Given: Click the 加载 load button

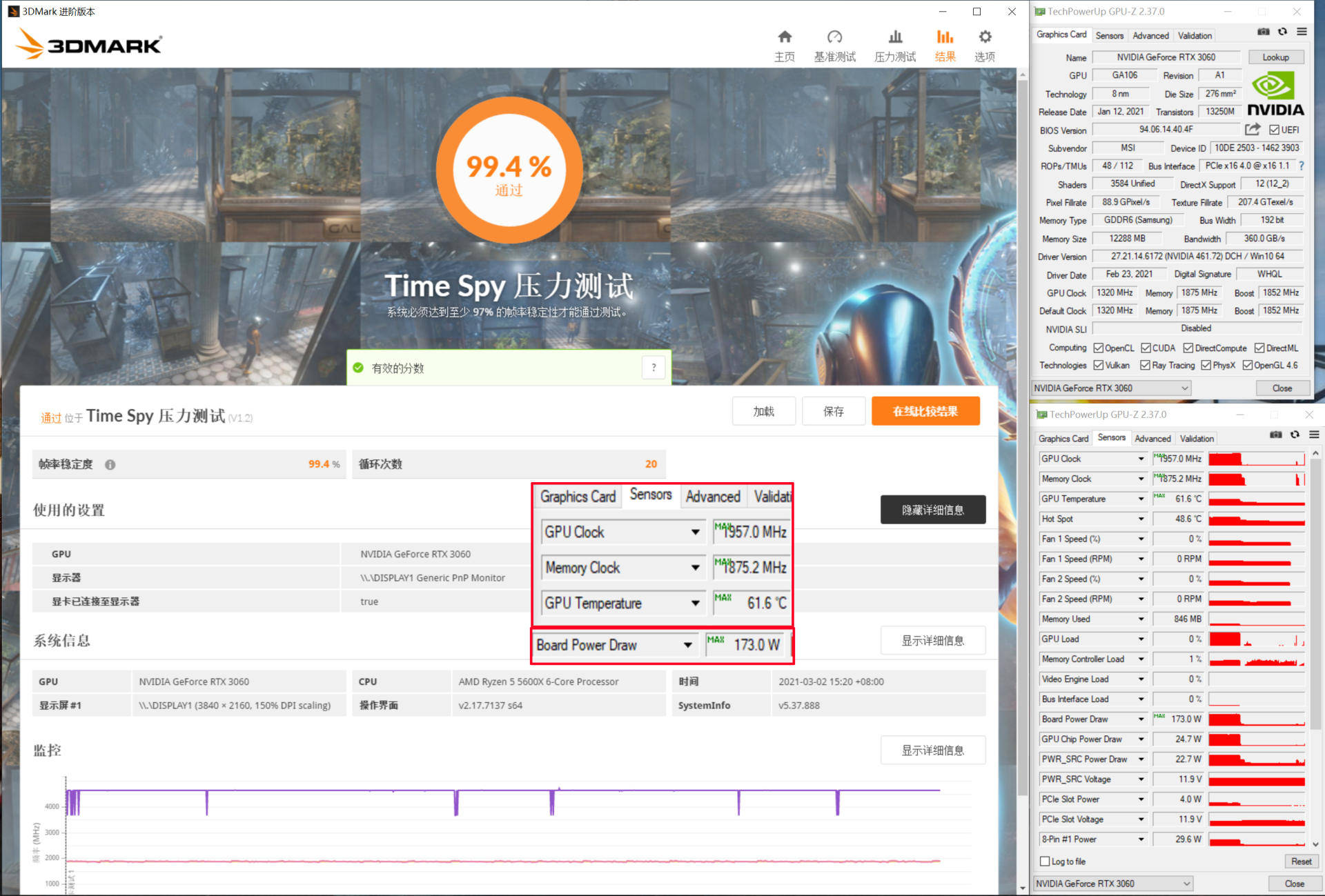Looking at the screenshot, I should [763, 411].
